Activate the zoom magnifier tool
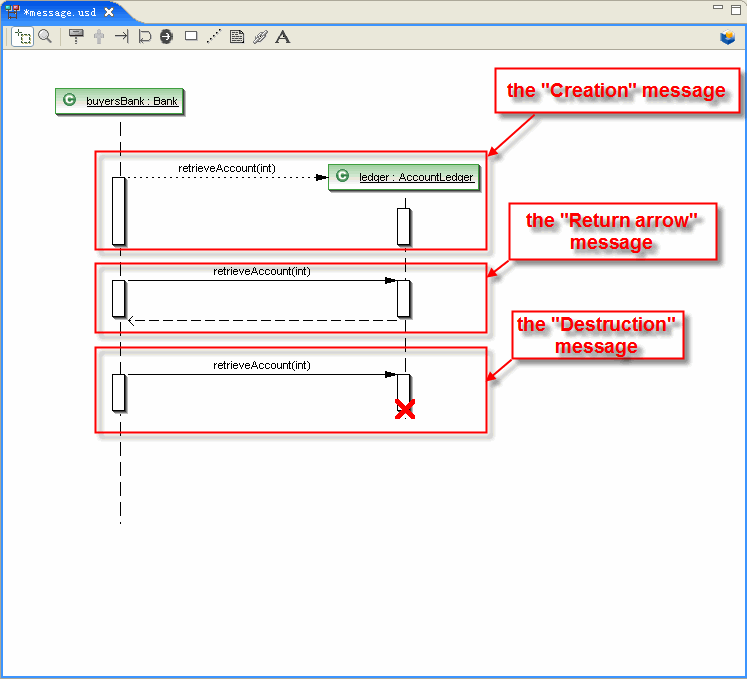The width and height of the screenshot is (747, 679). tap(45, 37)
